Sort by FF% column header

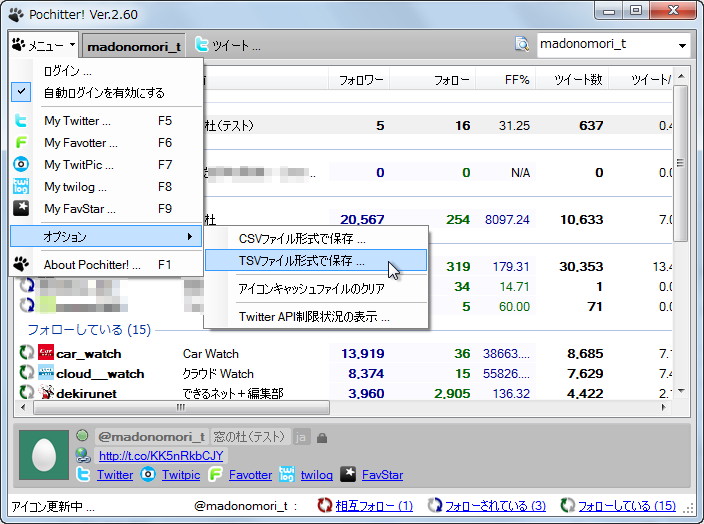506,80
